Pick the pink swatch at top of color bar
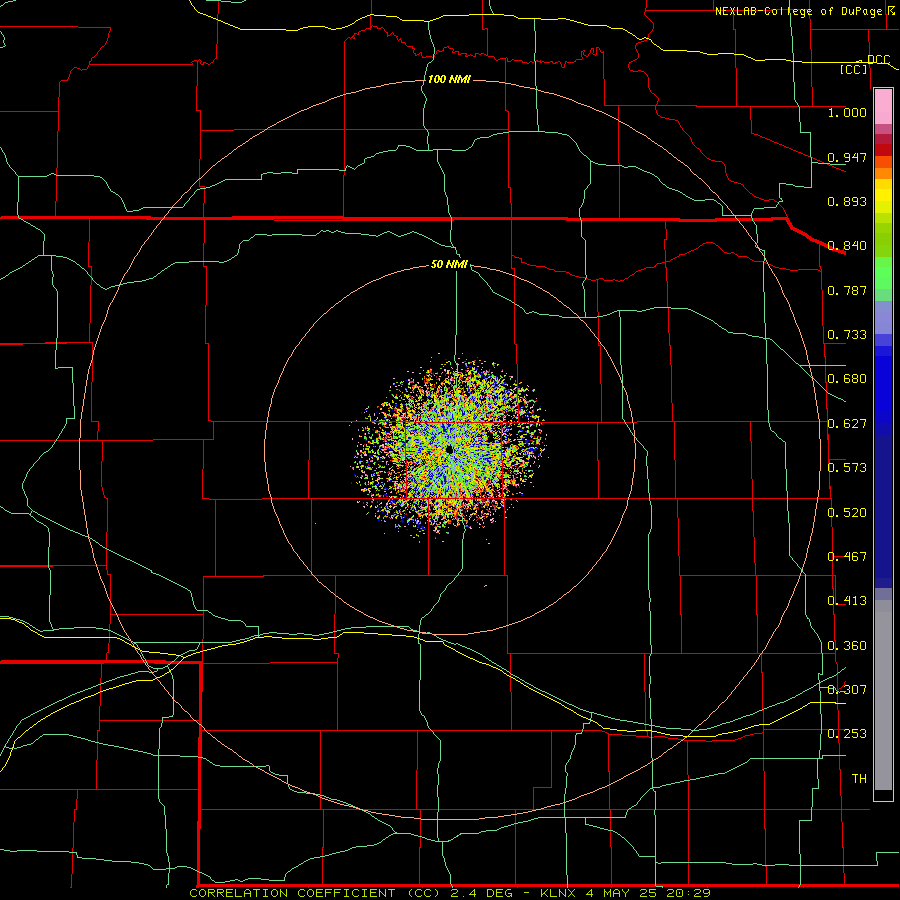This screenshot has height=900, width=900. pyautogui.click(x=883, y=106)
